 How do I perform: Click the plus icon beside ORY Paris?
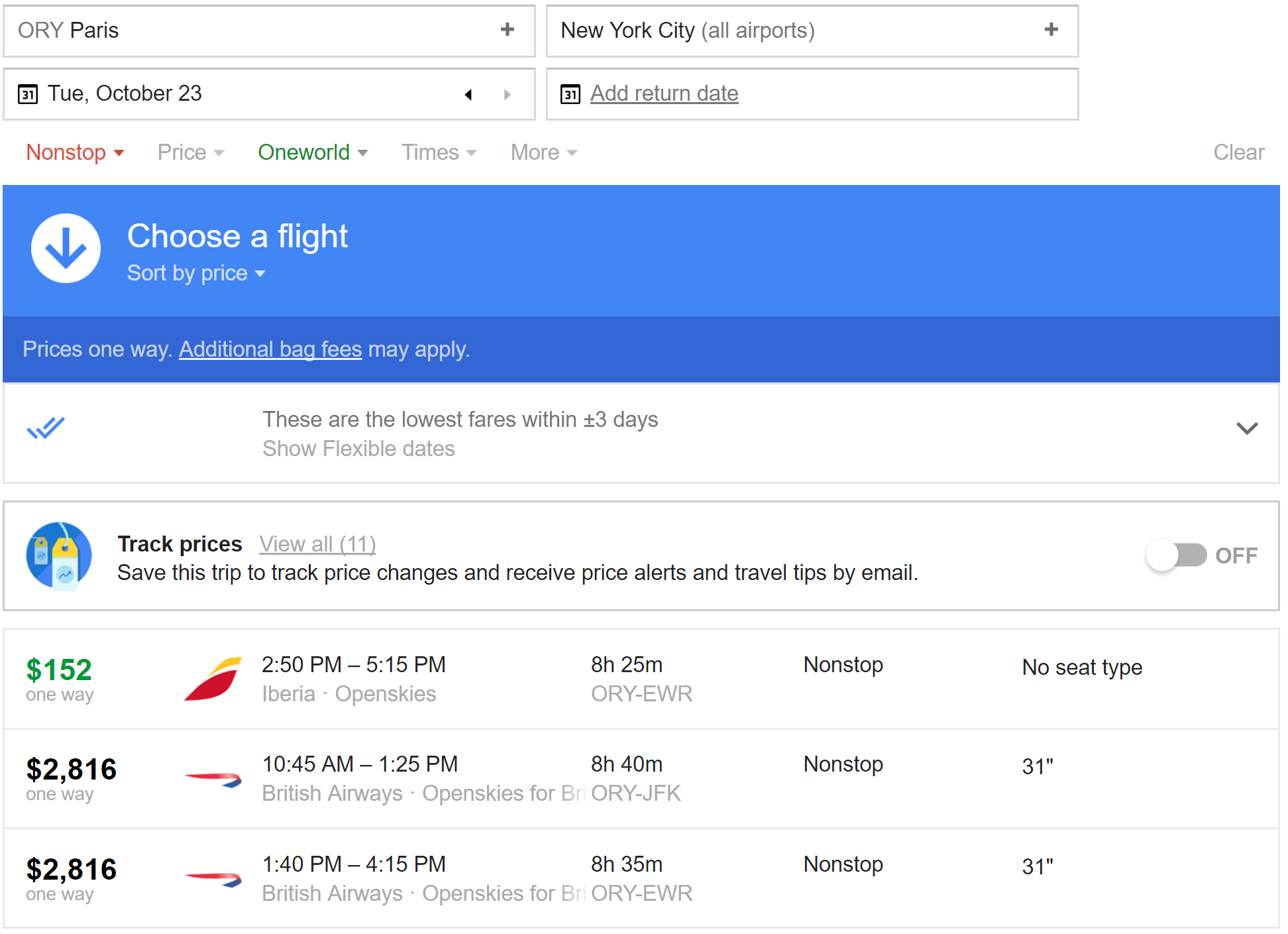pyautogui.click(x=508, y=30)
